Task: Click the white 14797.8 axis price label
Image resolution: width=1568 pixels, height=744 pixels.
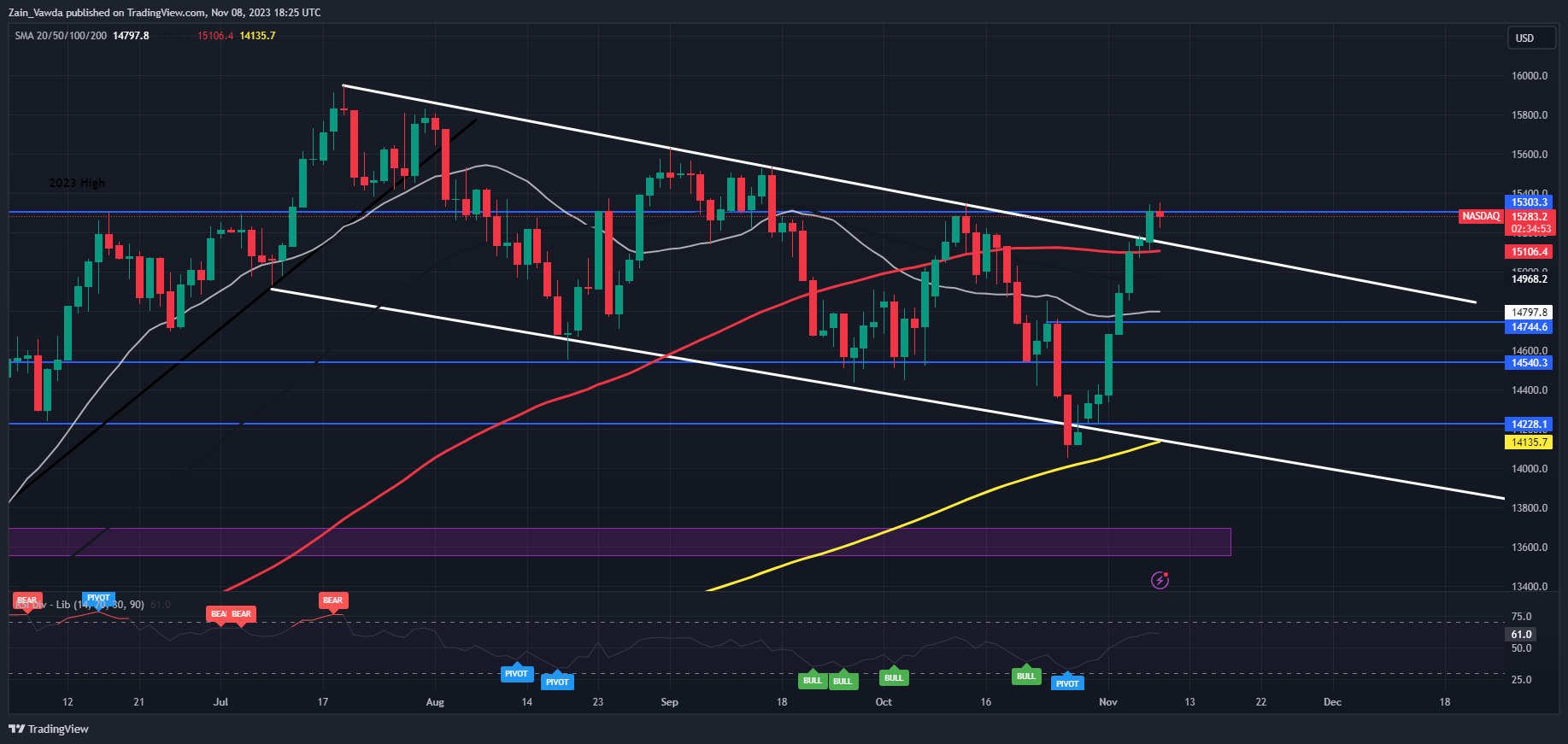Action: coord(1529,313)
